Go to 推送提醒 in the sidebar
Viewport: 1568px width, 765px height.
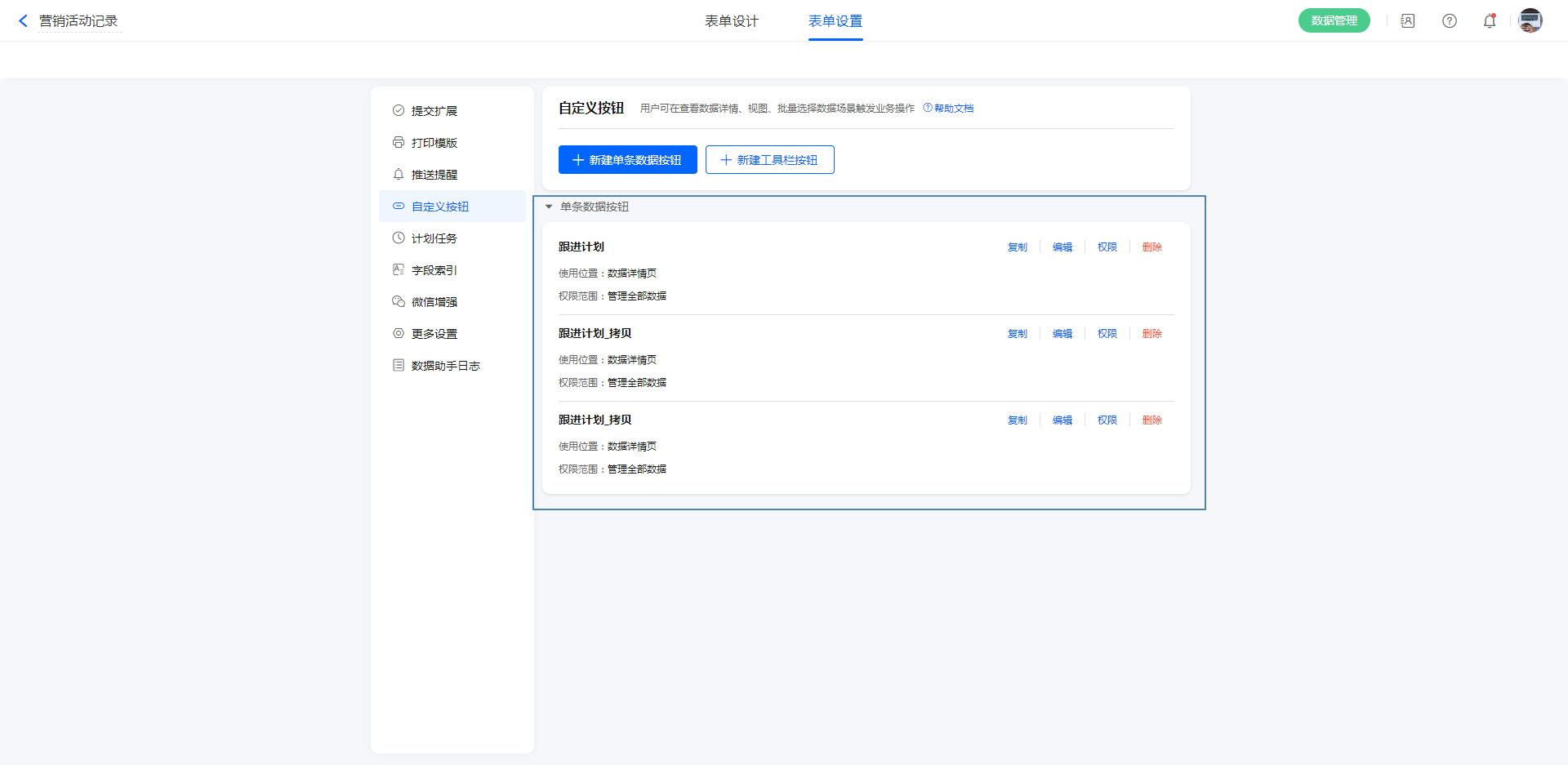(434, 175)
